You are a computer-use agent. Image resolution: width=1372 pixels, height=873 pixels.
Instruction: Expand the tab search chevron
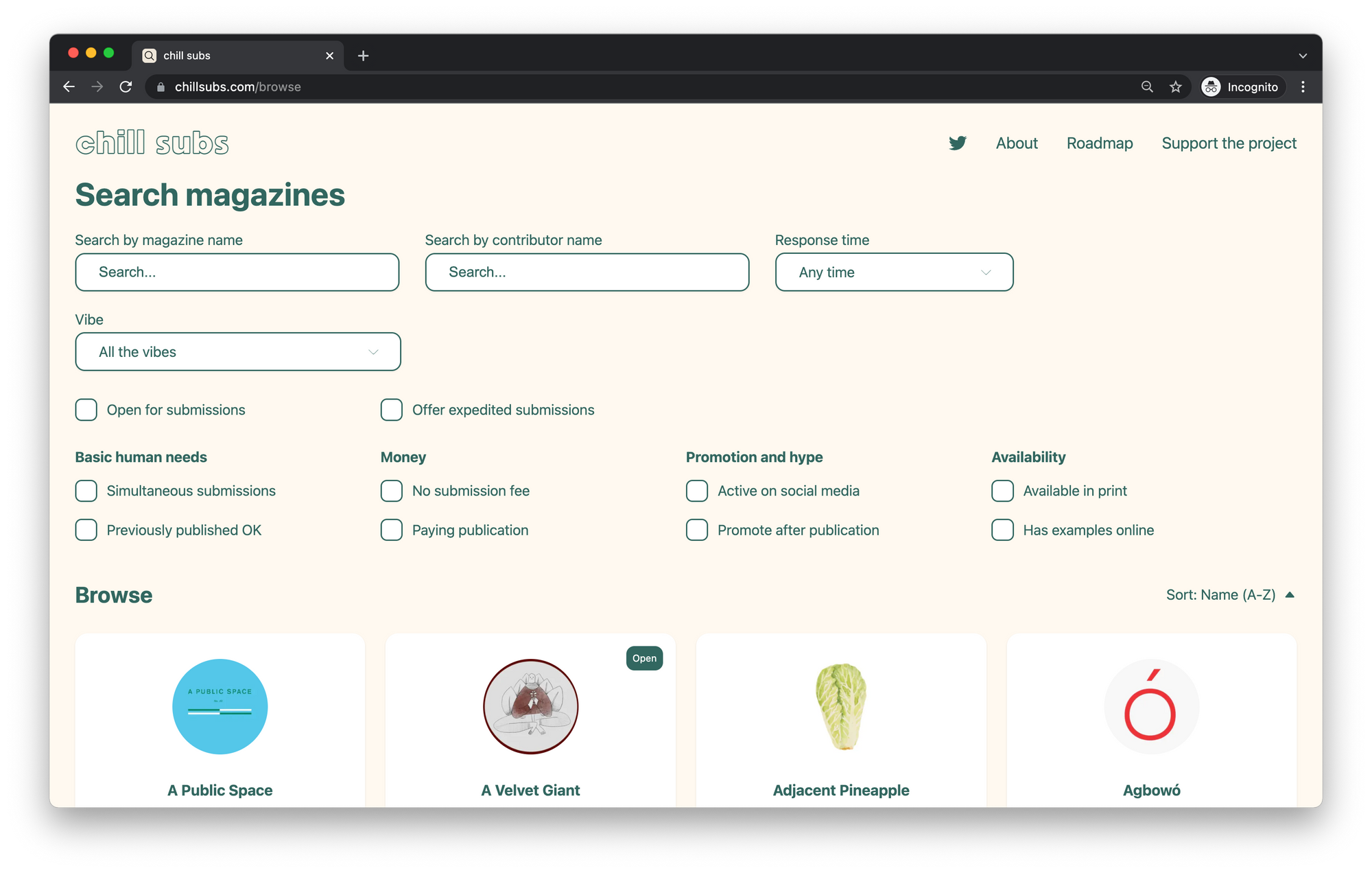point(1303,56)
